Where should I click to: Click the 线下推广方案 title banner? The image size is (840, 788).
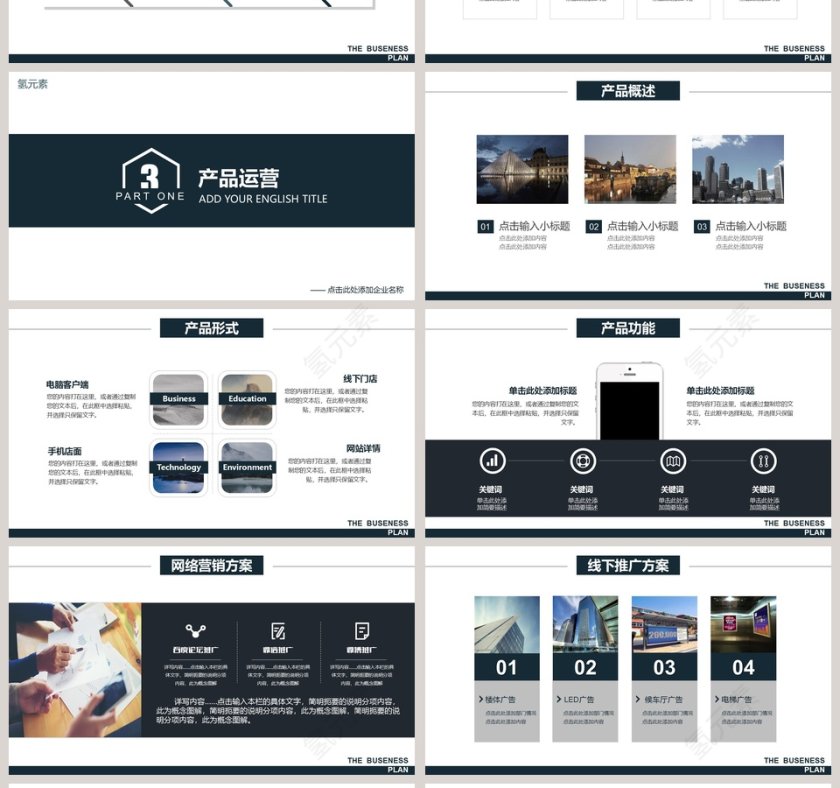pos(628,565)
